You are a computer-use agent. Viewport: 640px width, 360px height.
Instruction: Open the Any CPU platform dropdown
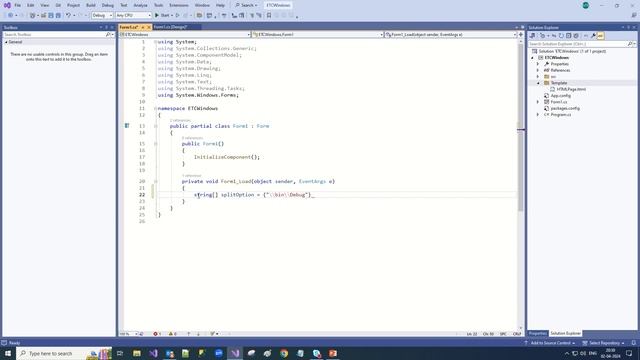133,16
